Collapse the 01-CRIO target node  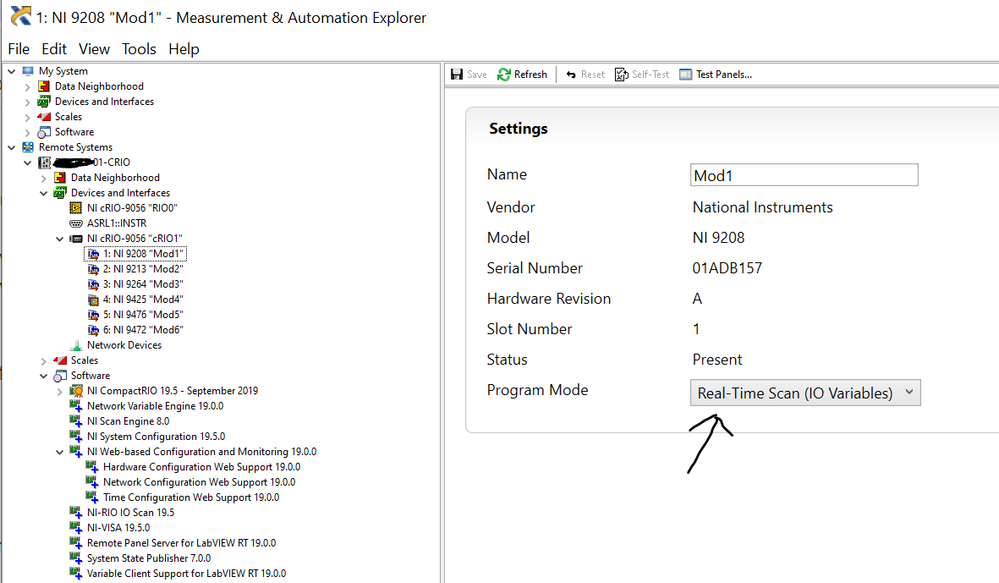(x=27, y=162)
